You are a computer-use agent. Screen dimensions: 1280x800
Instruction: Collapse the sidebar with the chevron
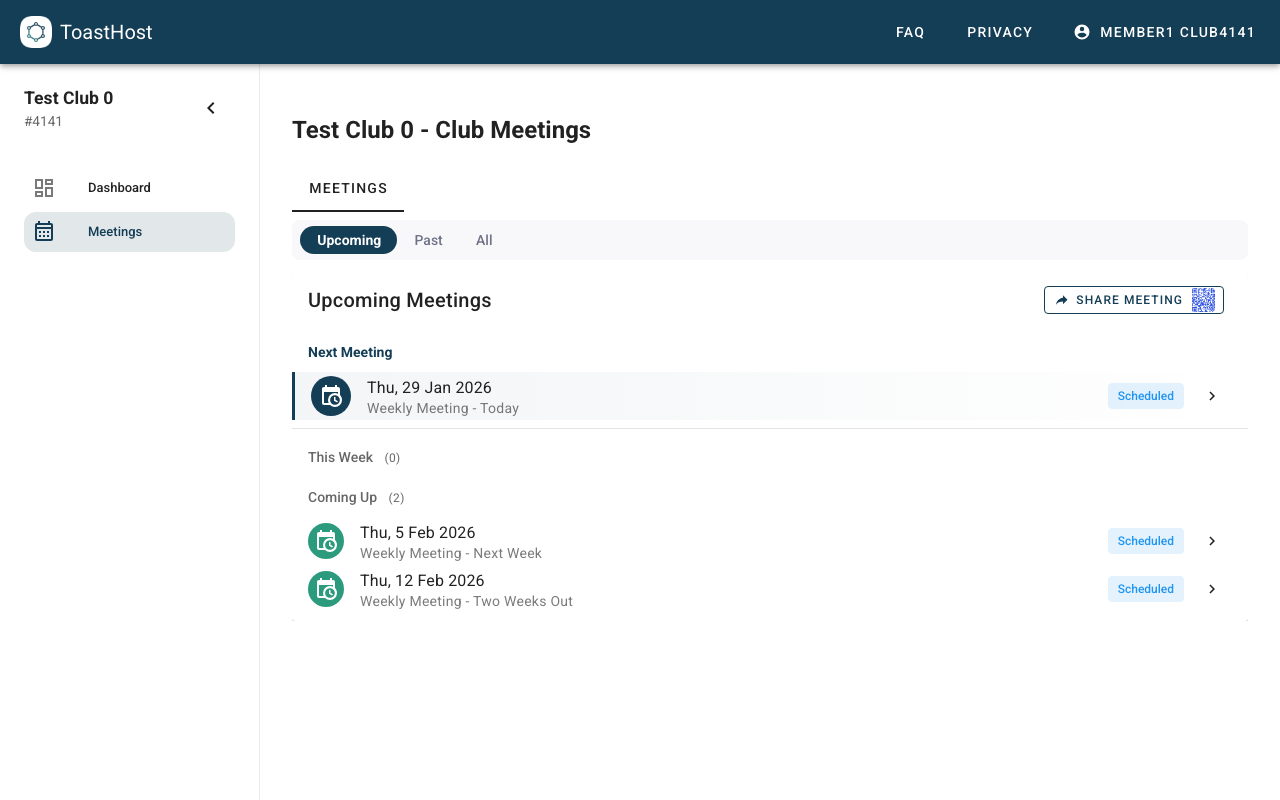211,107
